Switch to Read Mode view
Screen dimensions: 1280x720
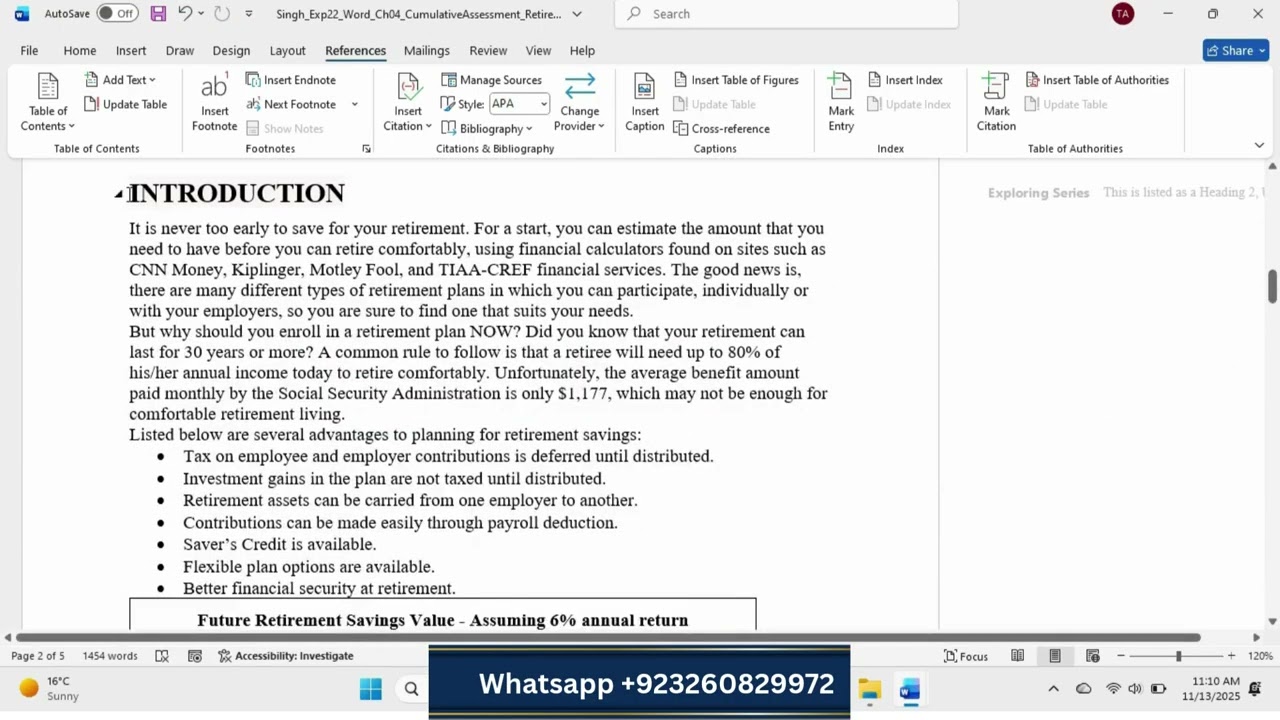point(1017,656)
